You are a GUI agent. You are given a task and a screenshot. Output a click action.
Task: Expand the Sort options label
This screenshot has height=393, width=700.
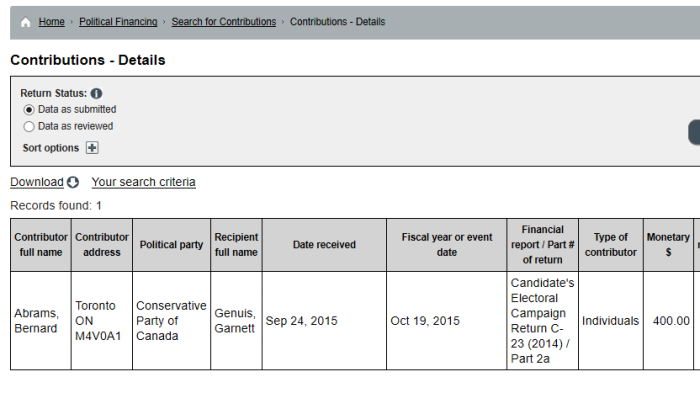pyautogui.click(x=51, y=148)
